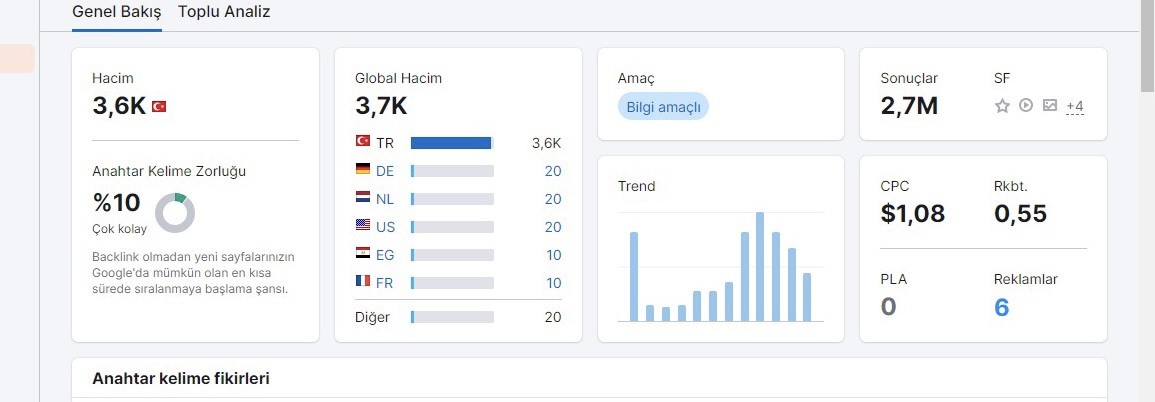Click the Egypt flag icon

pos(362,254)
